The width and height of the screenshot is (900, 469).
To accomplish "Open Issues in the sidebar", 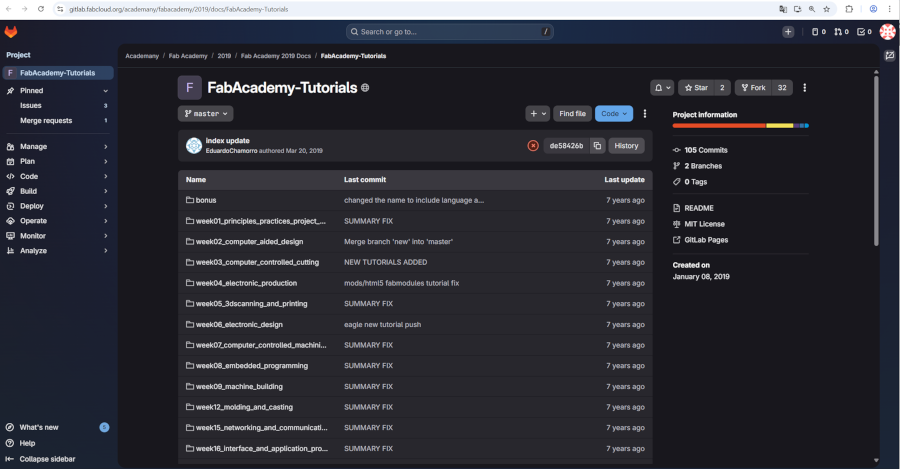I will point(57,106).
